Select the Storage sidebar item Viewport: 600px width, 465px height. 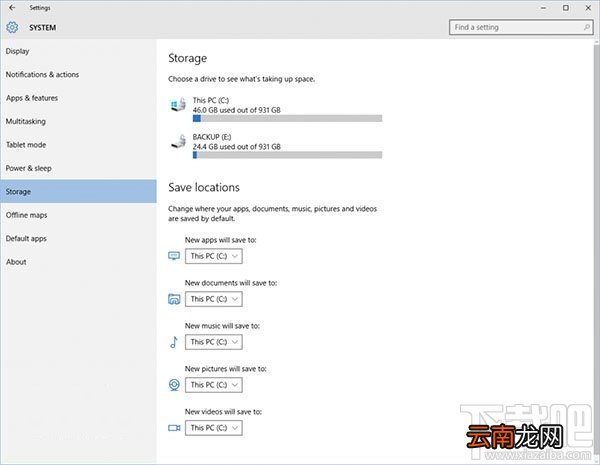[x=78, y=191]
